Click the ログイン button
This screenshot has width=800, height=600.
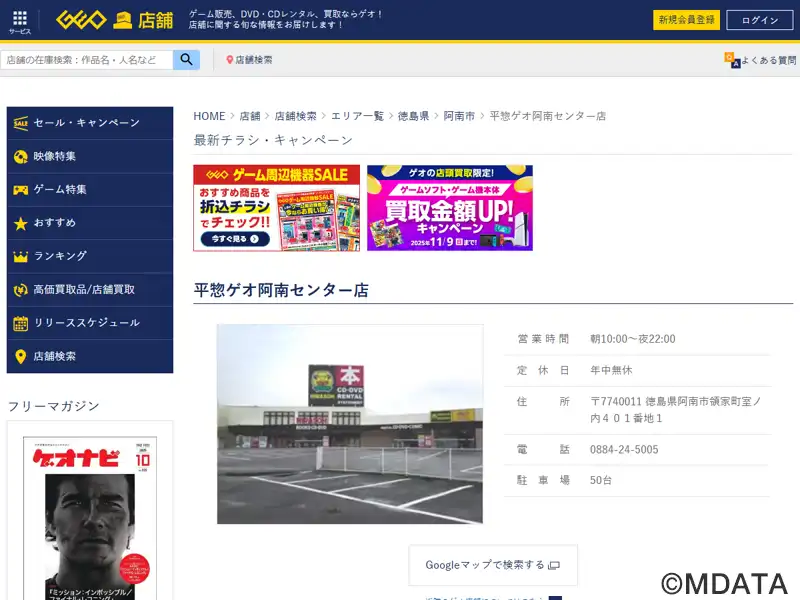point(759,20)
